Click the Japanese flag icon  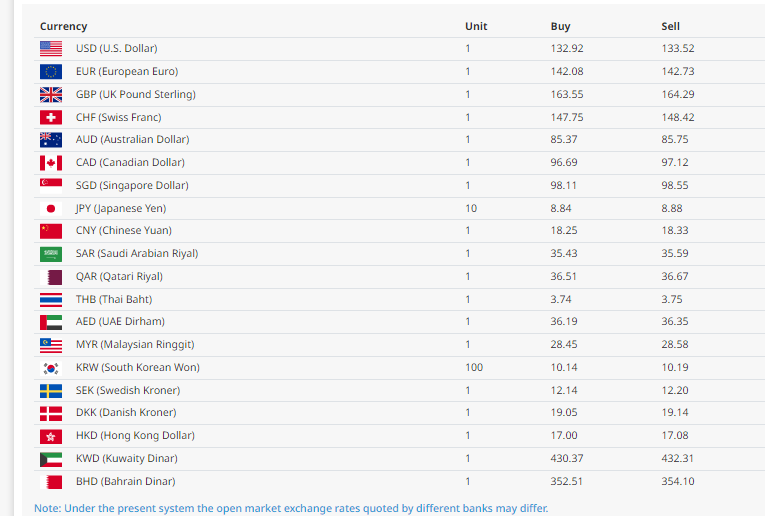(51, 208)
